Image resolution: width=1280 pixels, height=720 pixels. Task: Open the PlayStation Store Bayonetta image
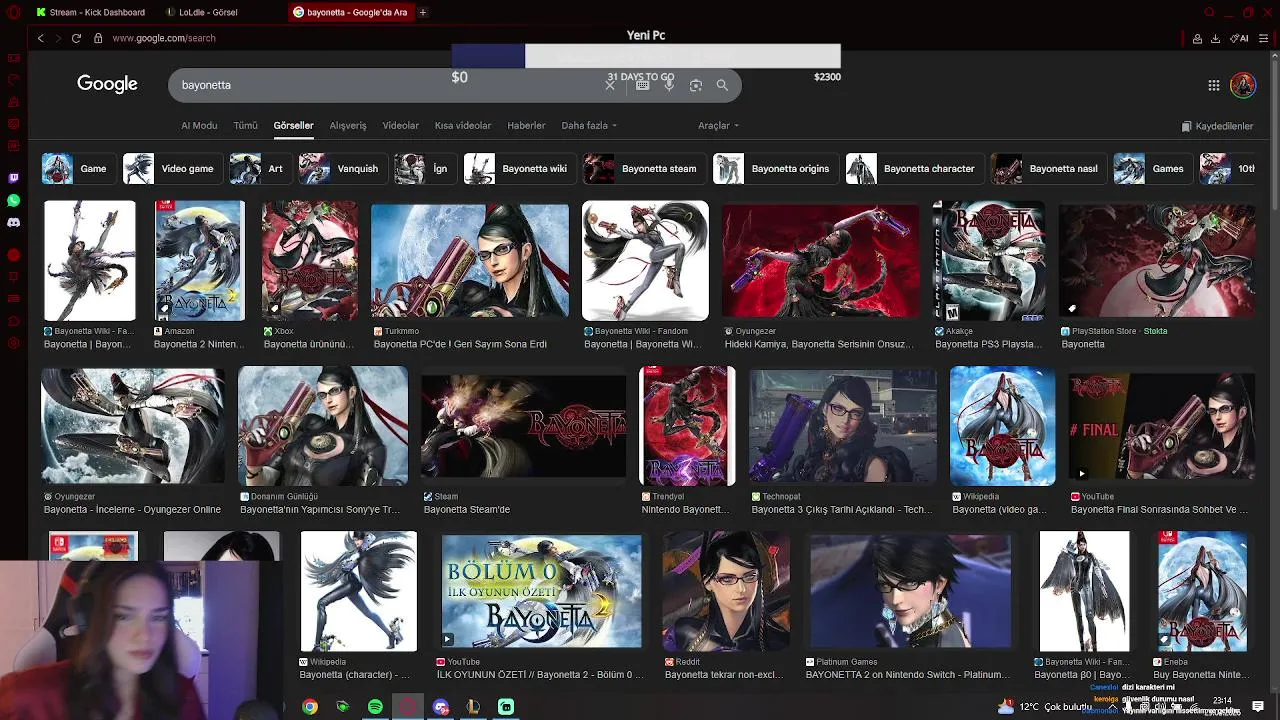[1157, 261]
